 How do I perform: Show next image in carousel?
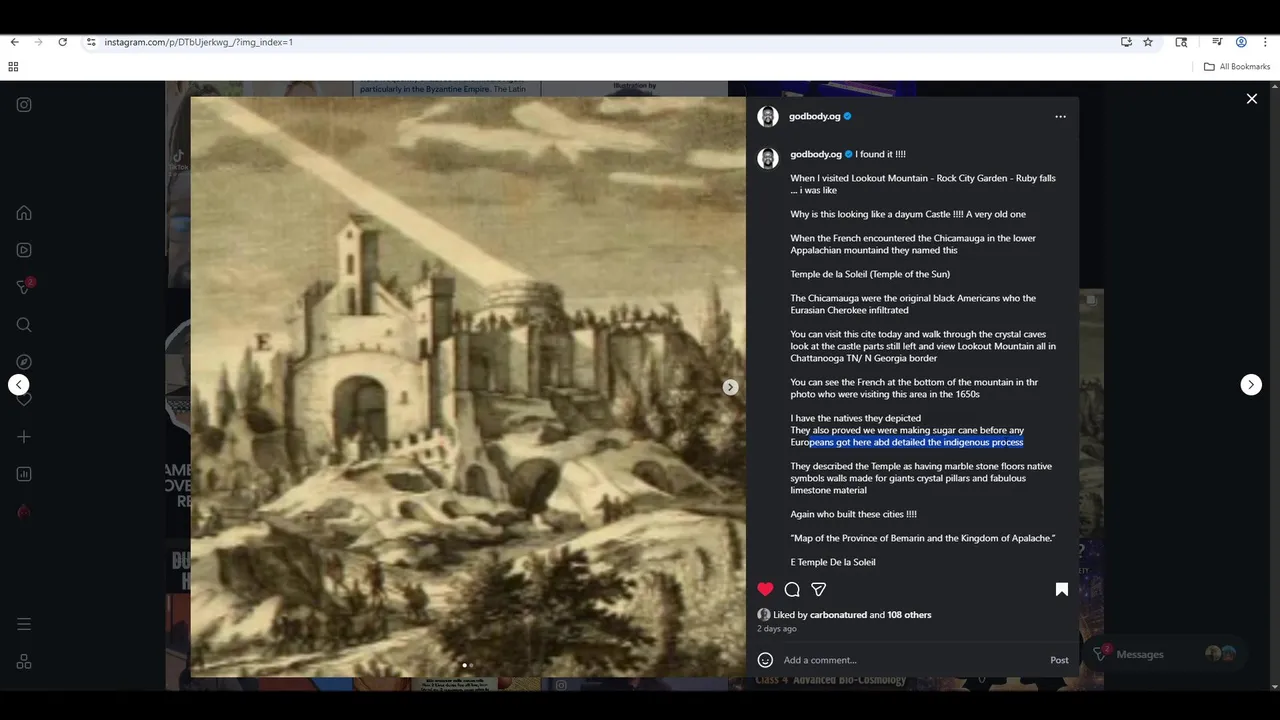(731, 387)
